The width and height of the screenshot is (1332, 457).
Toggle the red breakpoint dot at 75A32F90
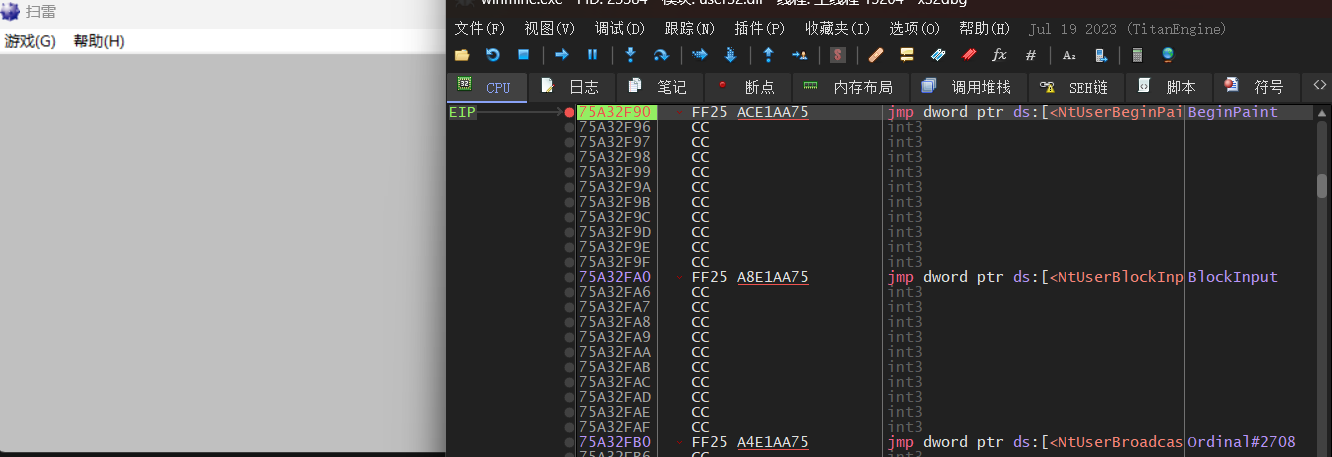[x=569, y=113]
